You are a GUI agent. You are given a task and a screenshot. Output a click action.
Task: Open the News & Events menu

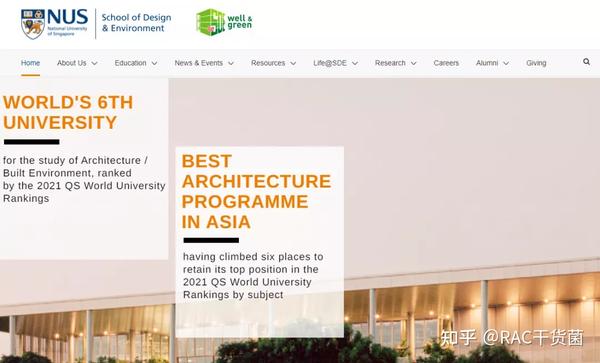[x=199, y=63]
